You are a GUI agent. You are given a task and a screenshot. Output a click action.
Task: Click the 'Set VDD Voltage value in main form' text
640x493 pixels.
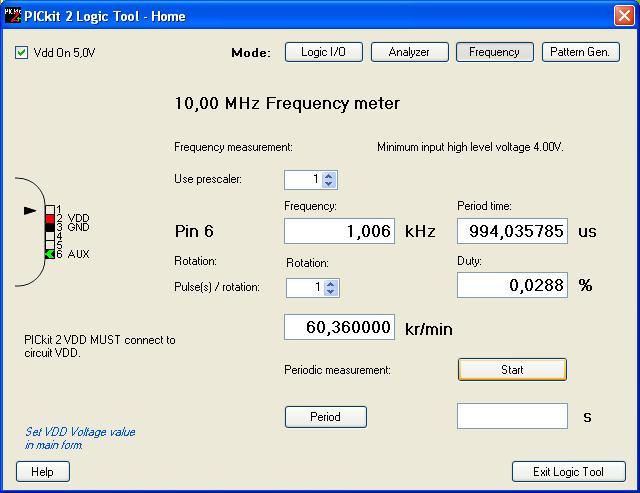coord(80,438)
